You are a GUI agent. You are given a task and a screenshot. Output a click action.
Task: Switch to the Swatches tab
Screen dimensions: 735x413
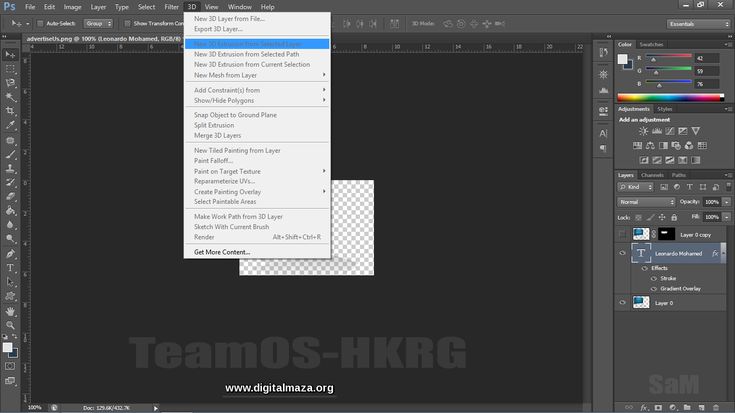click(x=652, y=44)
